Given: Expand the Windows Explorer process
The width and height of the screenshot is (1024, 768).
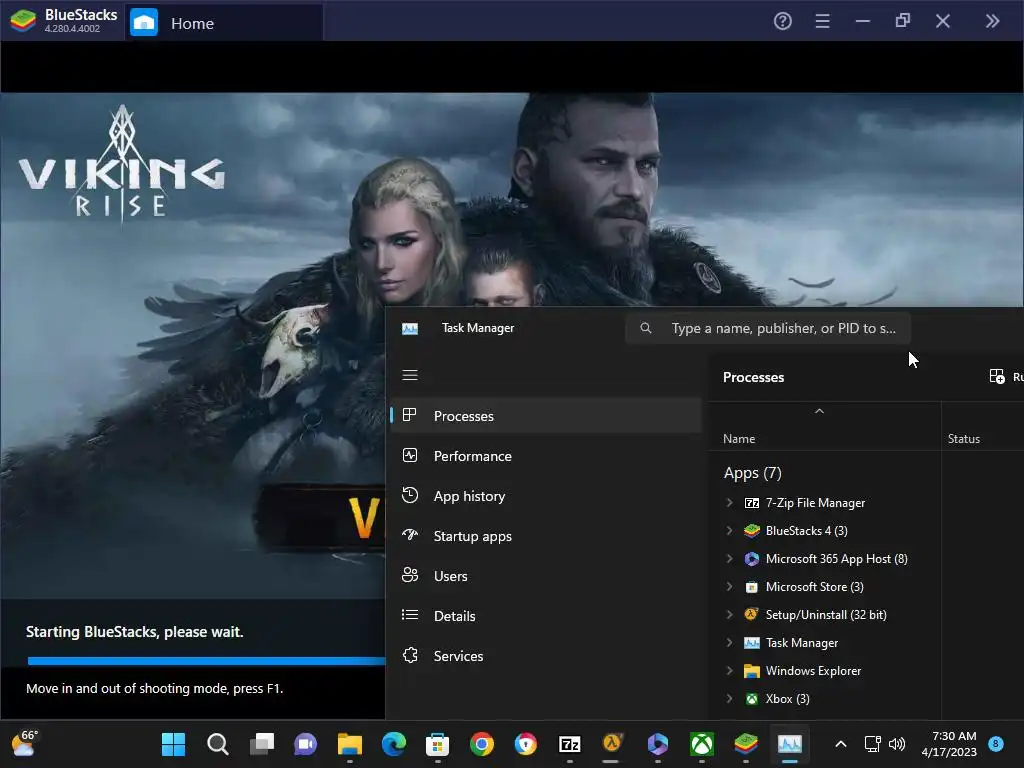Looking at the screenshot, I should [x=729, y=671].
